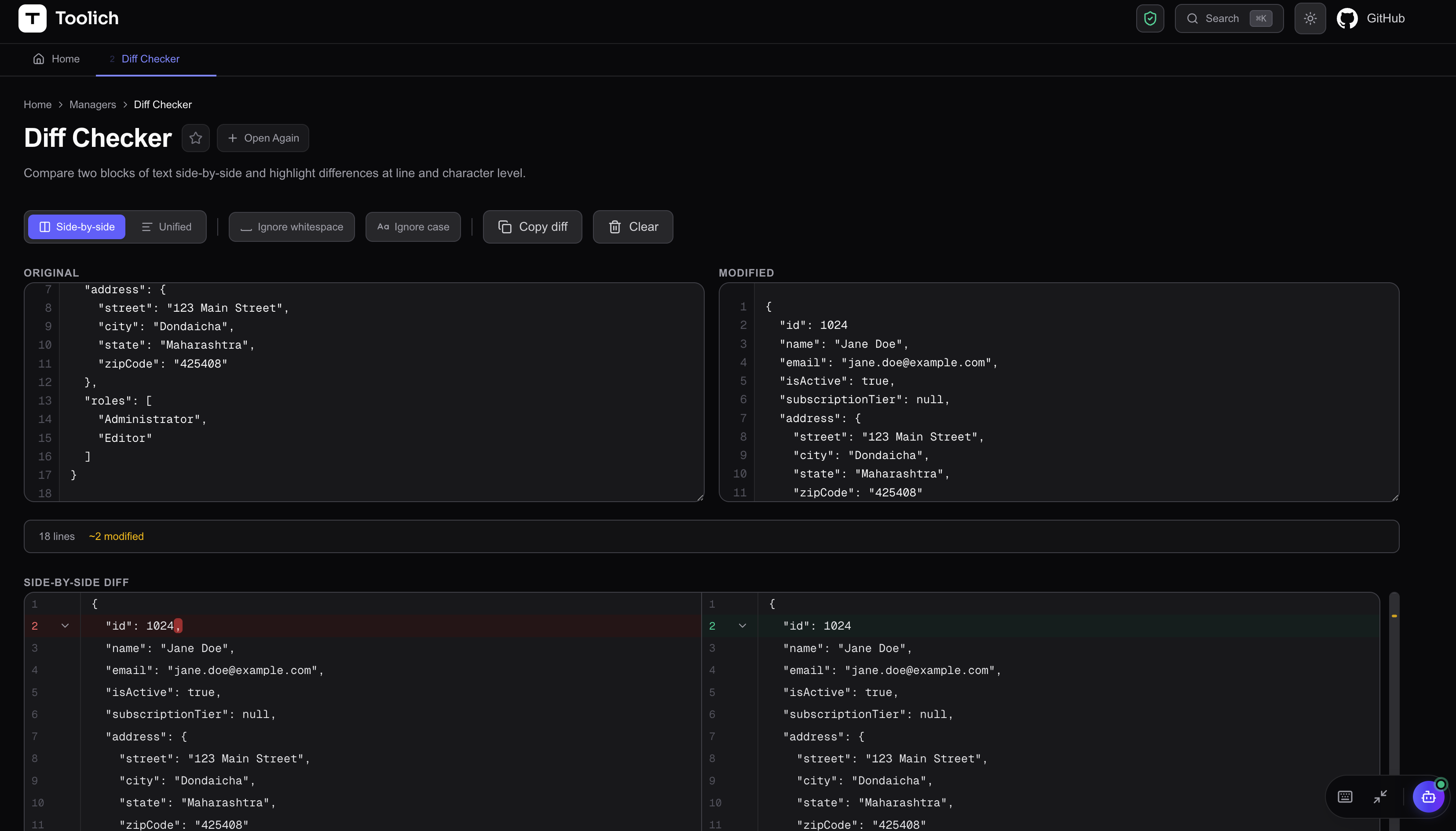Click the green shield privacy icon
Screen dimensions: 1456x831
coord(1150,18)
